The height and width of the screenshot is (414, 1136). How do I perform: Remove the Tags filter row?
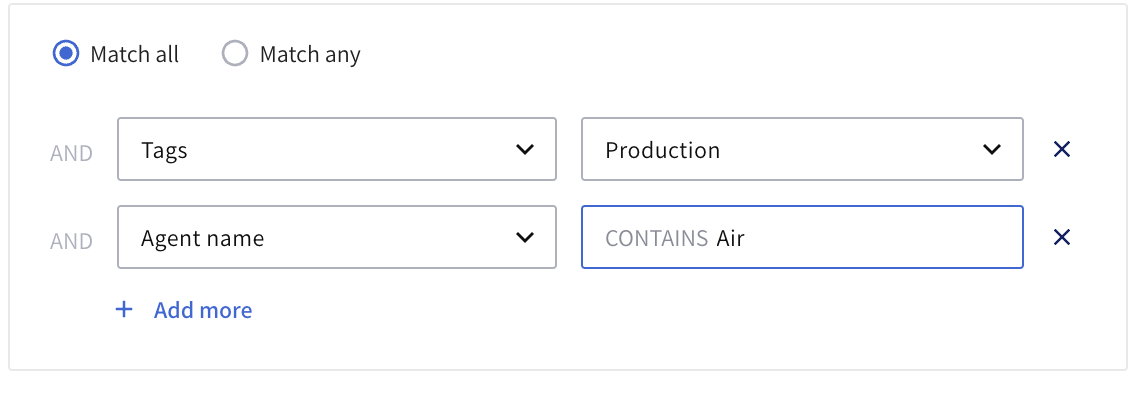click(1062, 150)
